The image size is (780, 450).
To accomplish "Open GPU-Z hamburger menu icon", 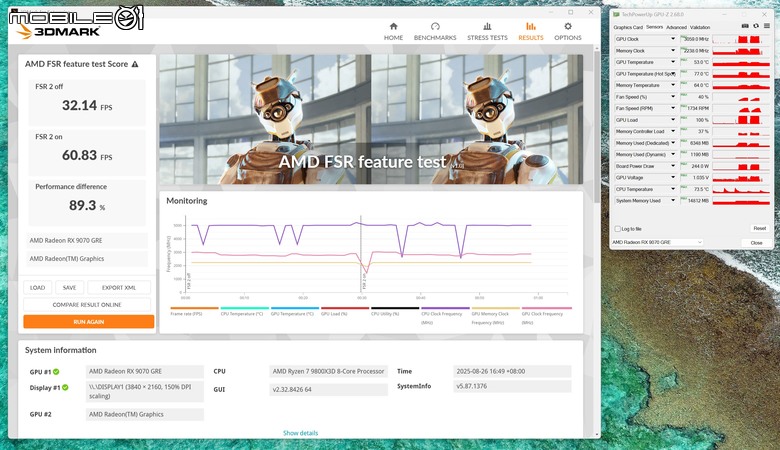I will (x=767, y=26).
